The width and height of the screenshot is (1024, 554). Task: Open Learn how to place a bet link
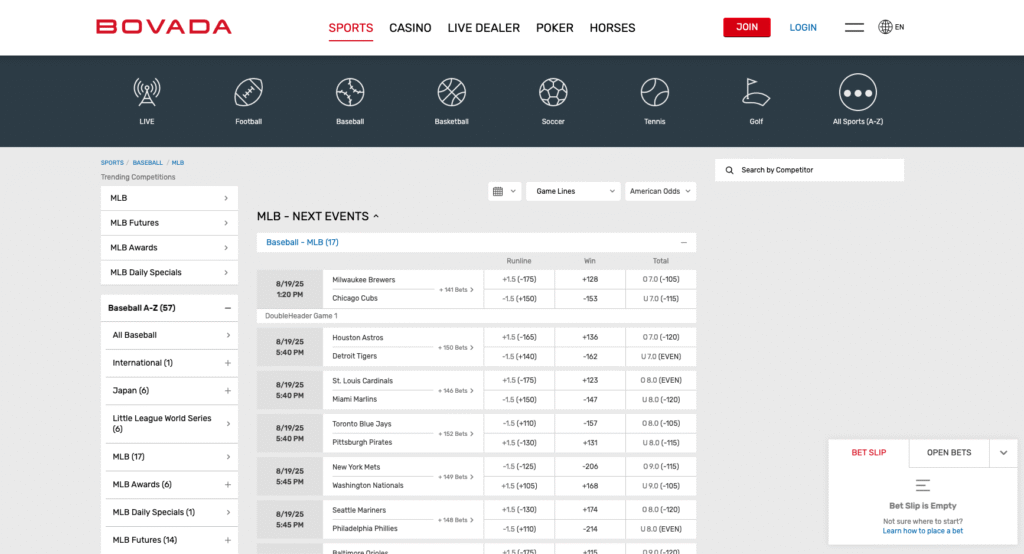pos(922,531)
